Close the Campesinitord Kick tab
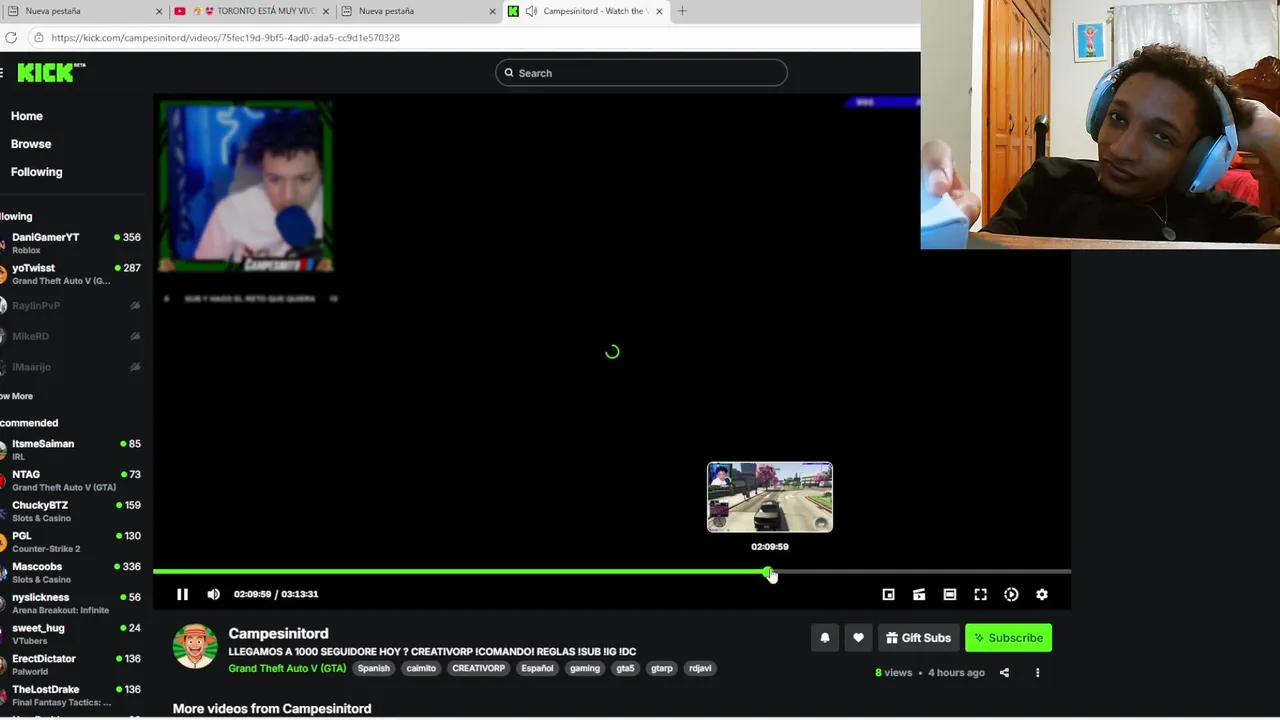Viewport: 1280px width, 720px height. click(x=659, y=11)
